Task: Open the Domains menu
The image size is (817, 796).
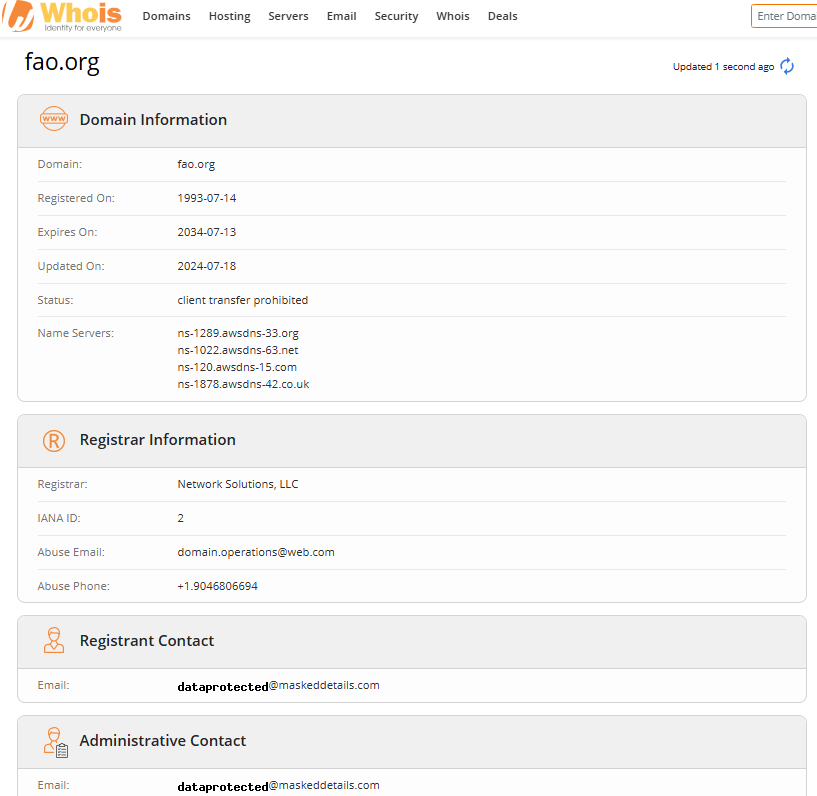Action: pos(167,16)
